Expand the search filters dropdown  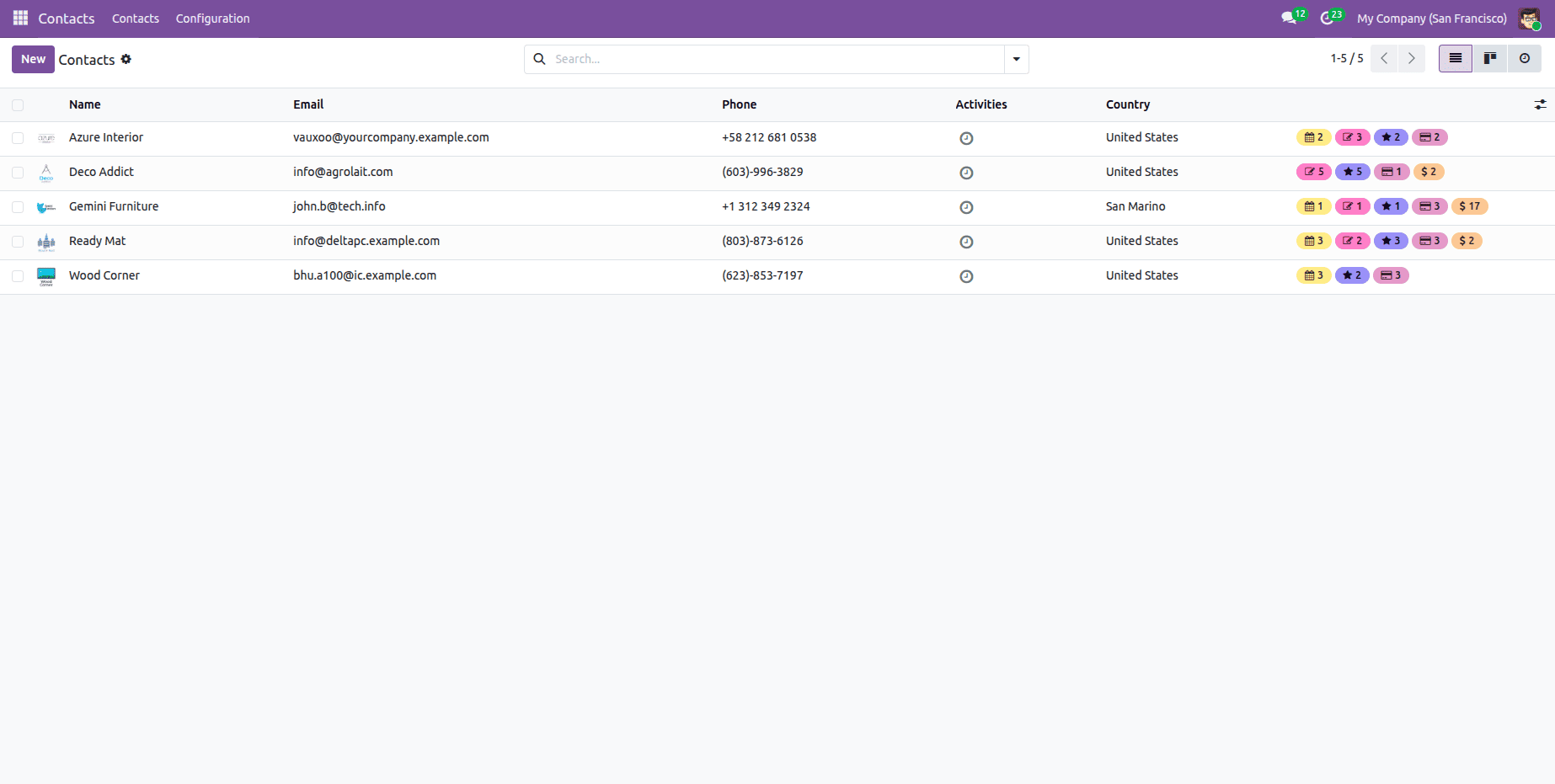[x=1016, y=59]
